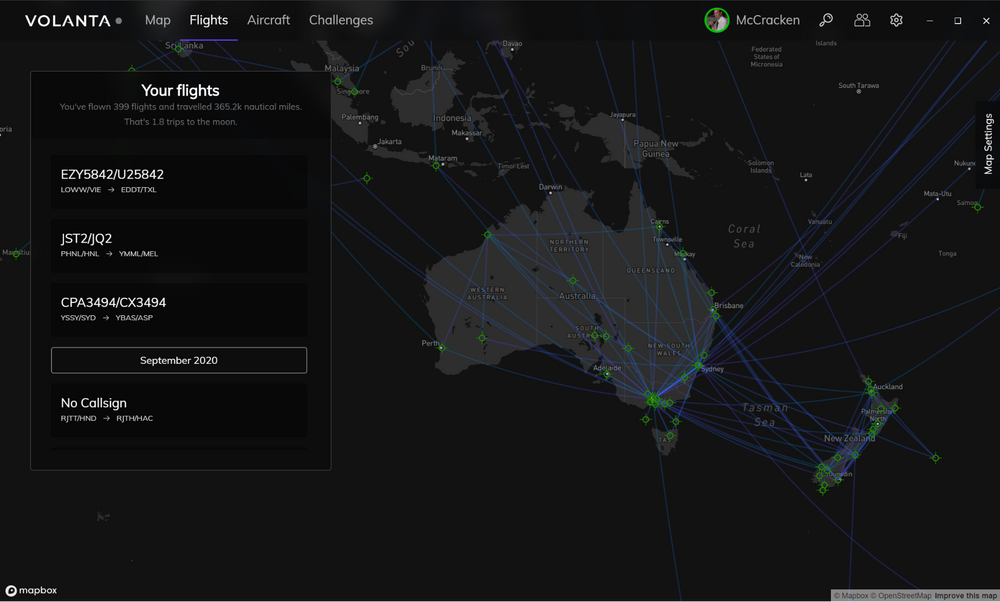The width and height of the screenshot is (1000, 602).
Task: Click the Volanta logo
Action: [66, 19]
